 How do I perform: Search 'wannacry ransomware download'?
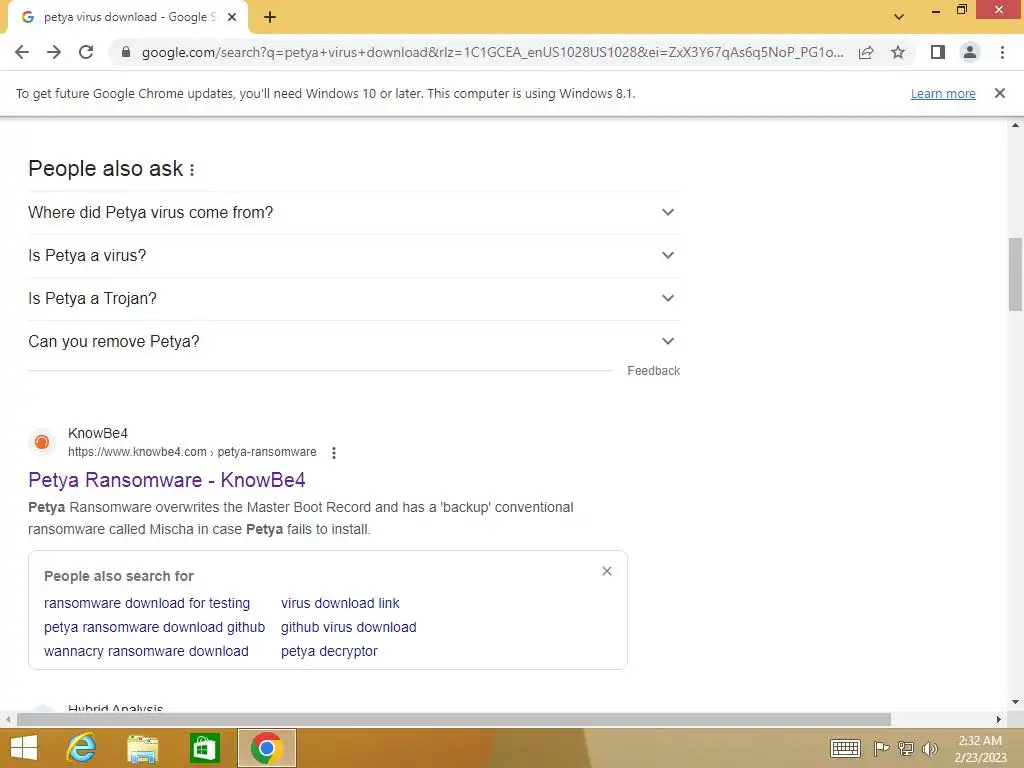[x=146, y=651]
